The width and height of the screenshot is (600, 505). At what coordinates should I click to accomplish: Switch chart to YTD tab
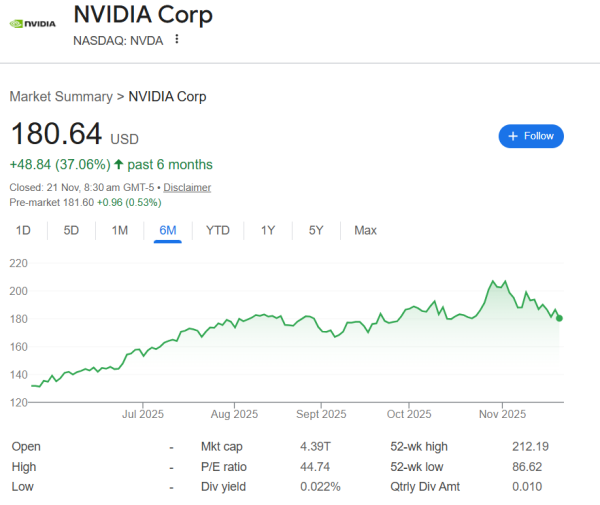click(x=217, y=230)
